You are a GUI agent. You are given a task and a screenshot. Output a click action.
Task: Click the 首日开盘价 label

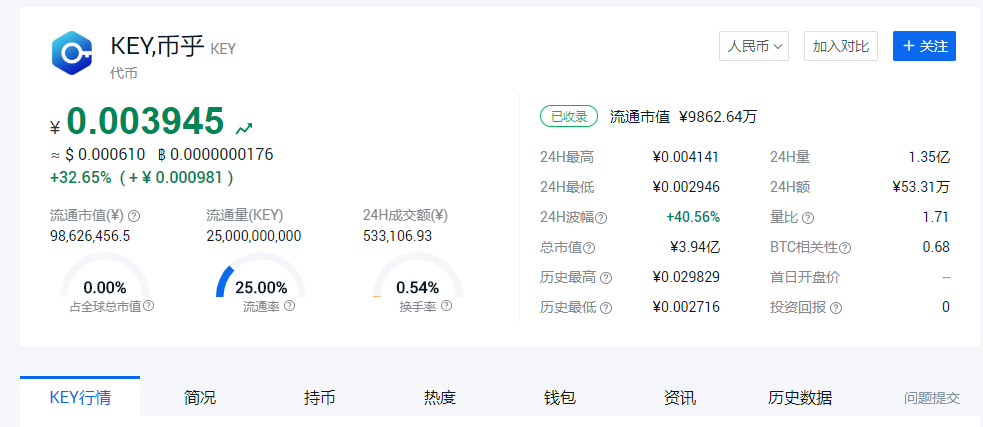(805, 277)
